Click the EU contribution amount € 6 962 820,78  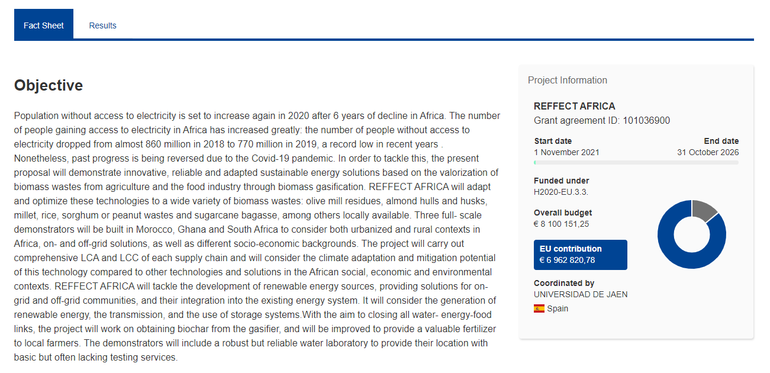click(567, 260)
